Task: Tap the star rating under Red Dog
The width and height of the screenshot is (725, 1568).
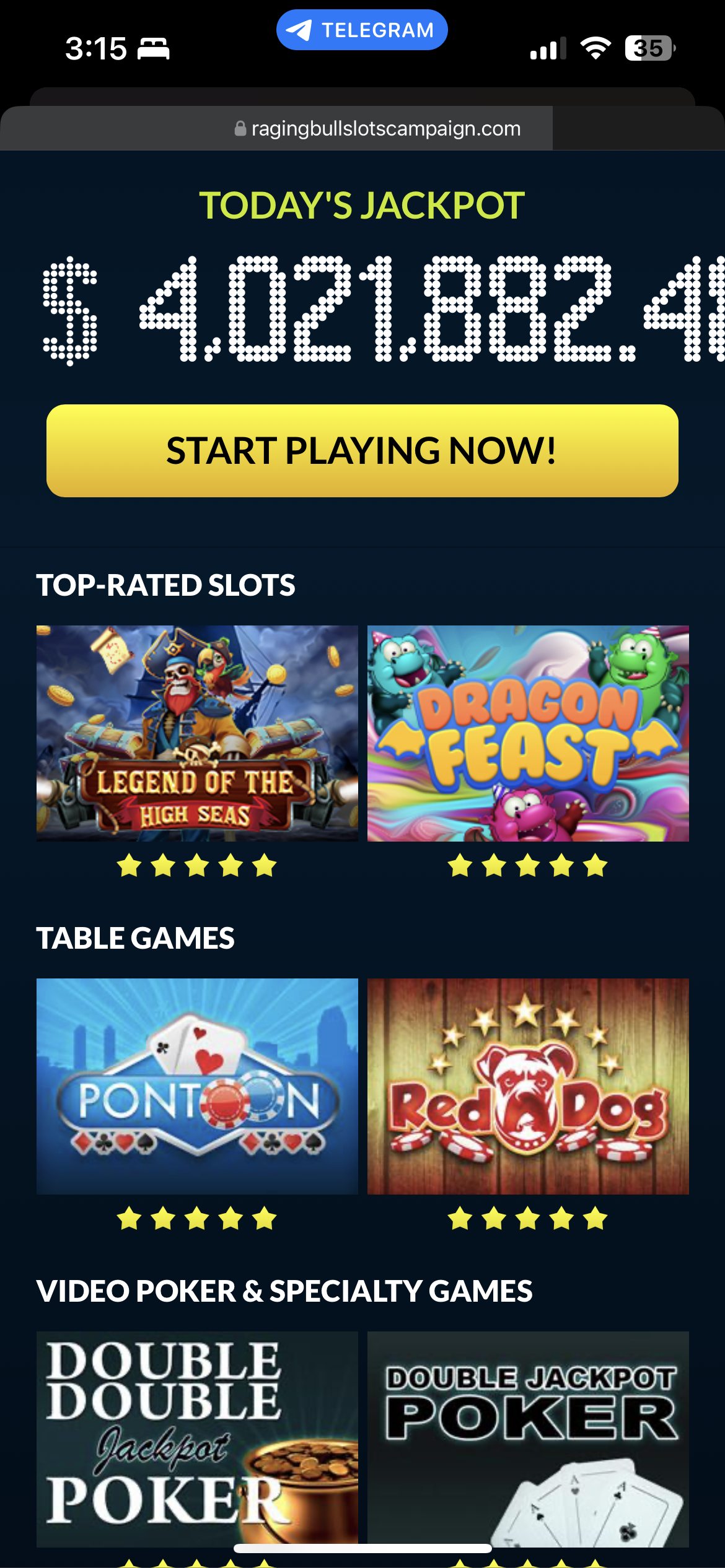Action: [528, 1218]
